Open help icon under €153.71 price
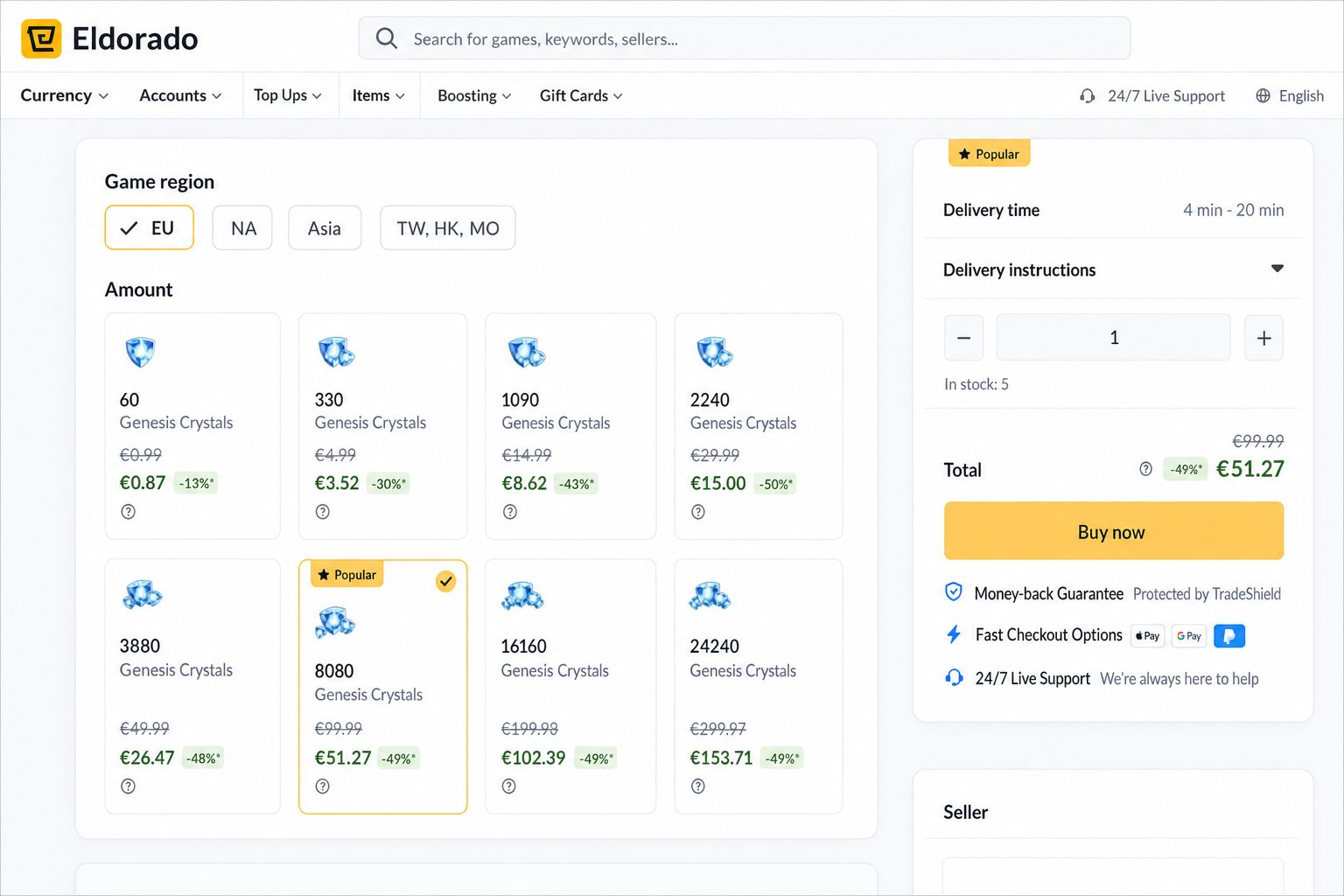1344x896 pixels. tap(698, 786)
